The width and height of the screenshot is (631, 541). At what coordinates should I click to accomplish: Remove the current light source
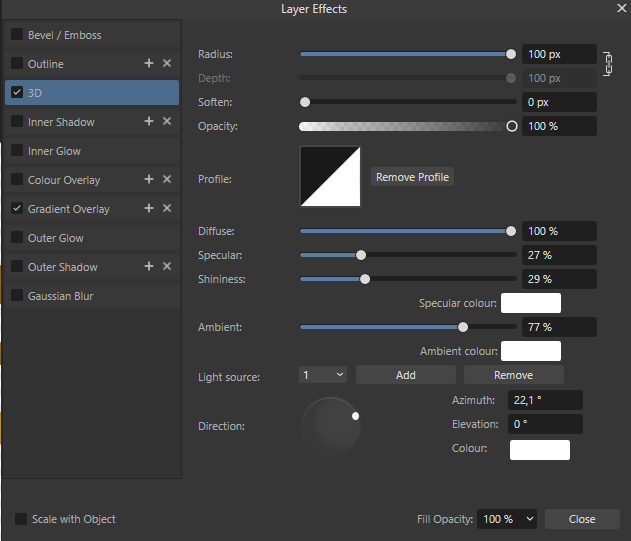click(513, 375)
